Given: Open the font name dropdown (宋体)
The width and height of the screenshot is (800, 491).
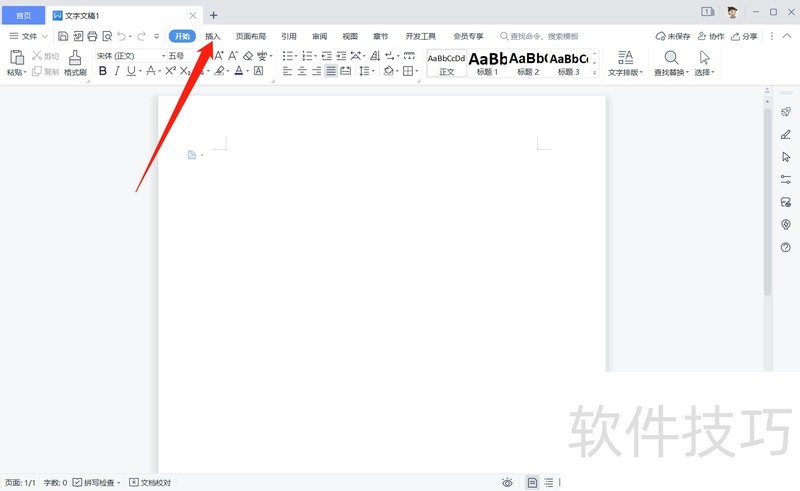Looking at the screenshot, I should 164,56.
